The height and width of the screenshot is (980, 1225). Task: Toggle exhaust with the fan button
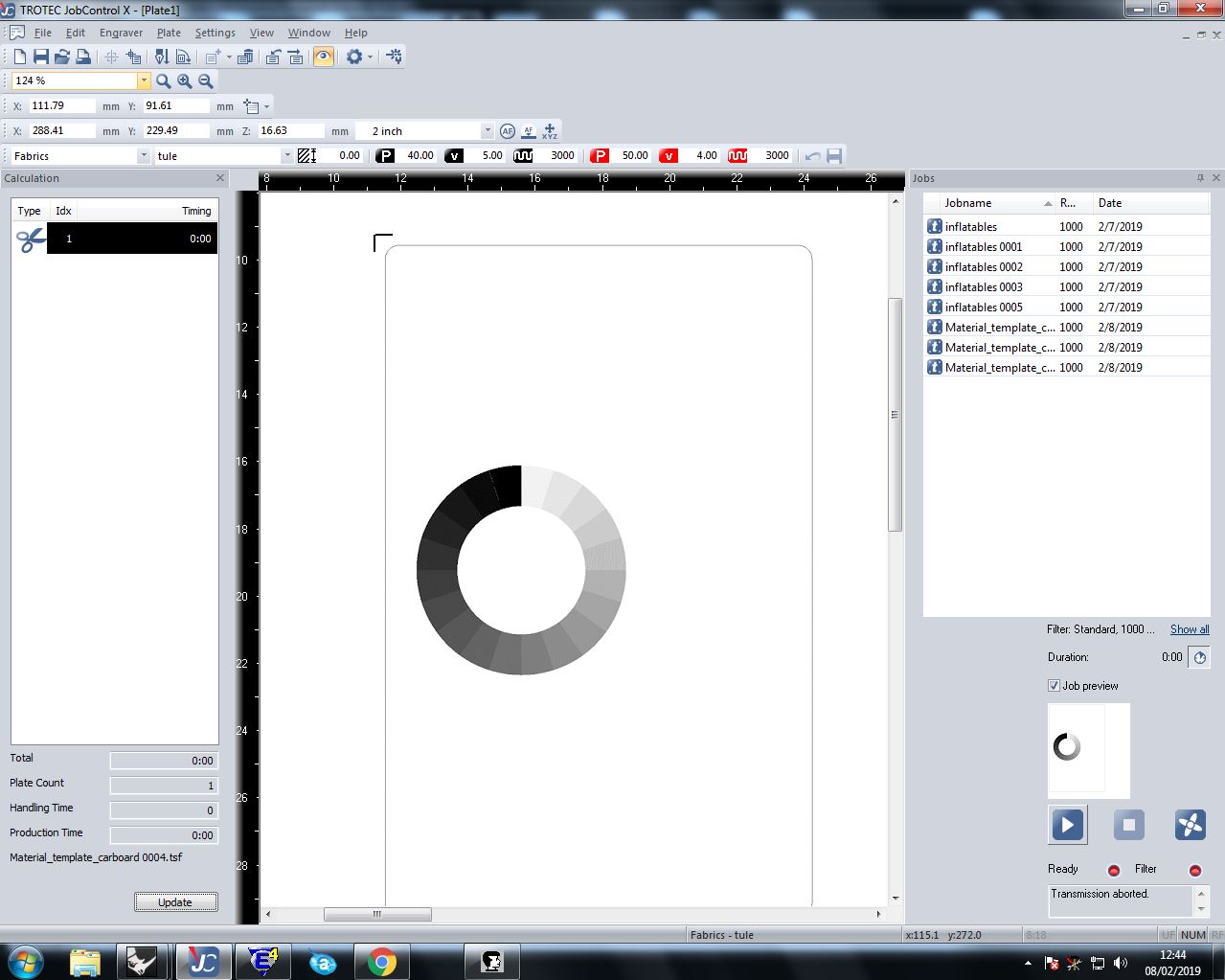1190,825
